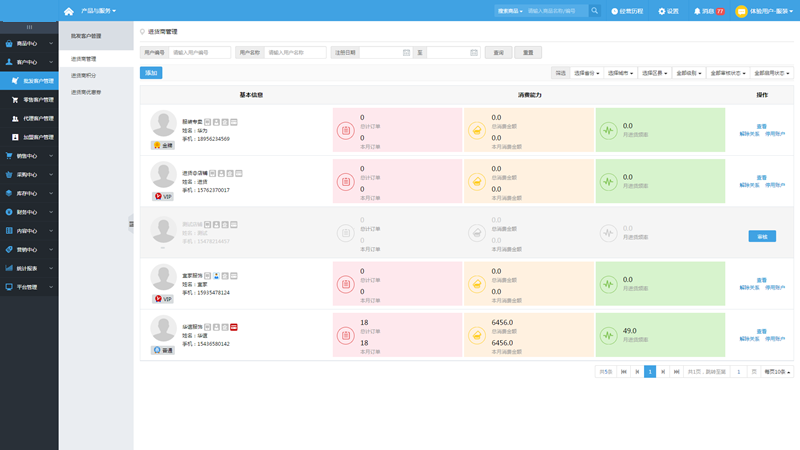The height and width of the screenshot is (450, 800).
Task: Open the 选择区县 district filter
Action: tap(655, 73)
